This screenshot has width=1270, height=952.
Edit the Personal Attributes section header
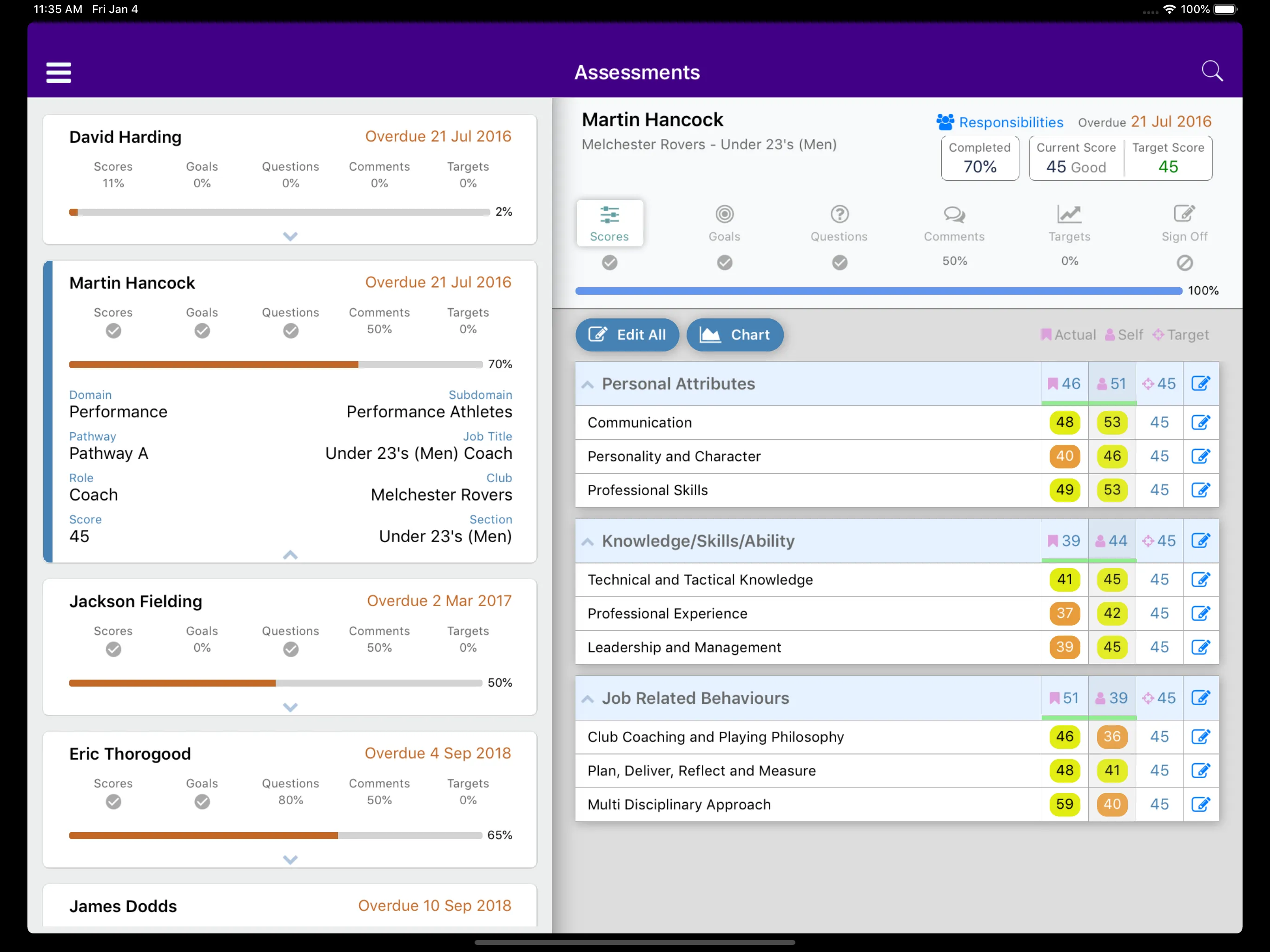[1201, 383]
